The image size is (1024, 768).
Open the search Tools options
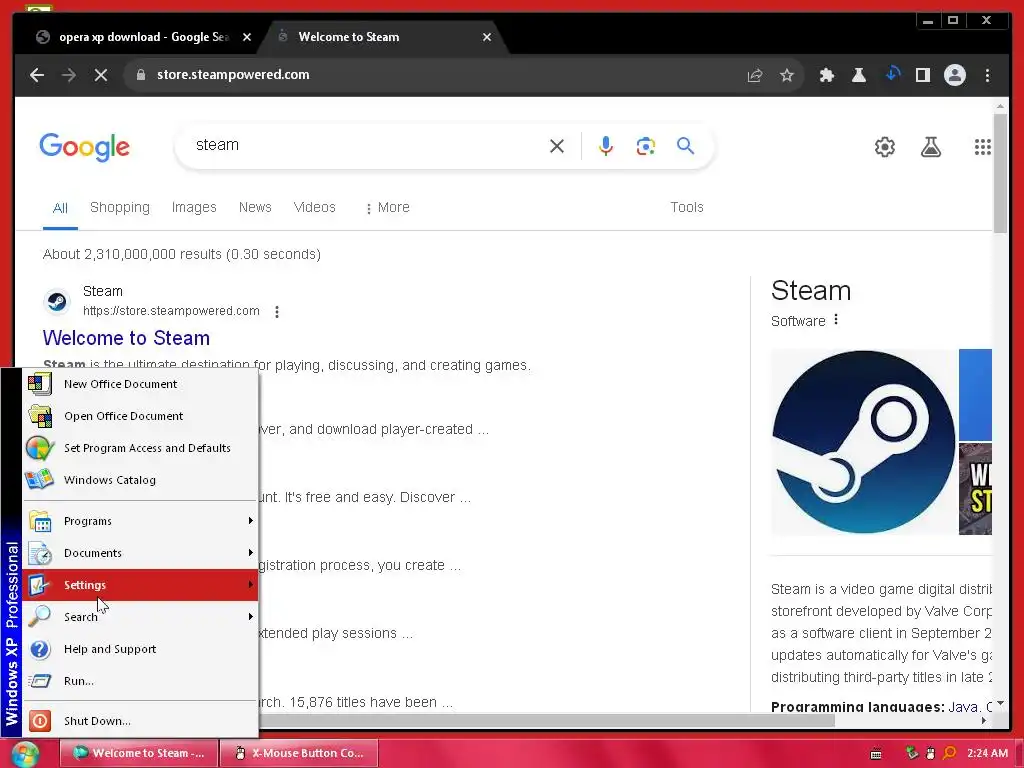(x=686, y=207)
